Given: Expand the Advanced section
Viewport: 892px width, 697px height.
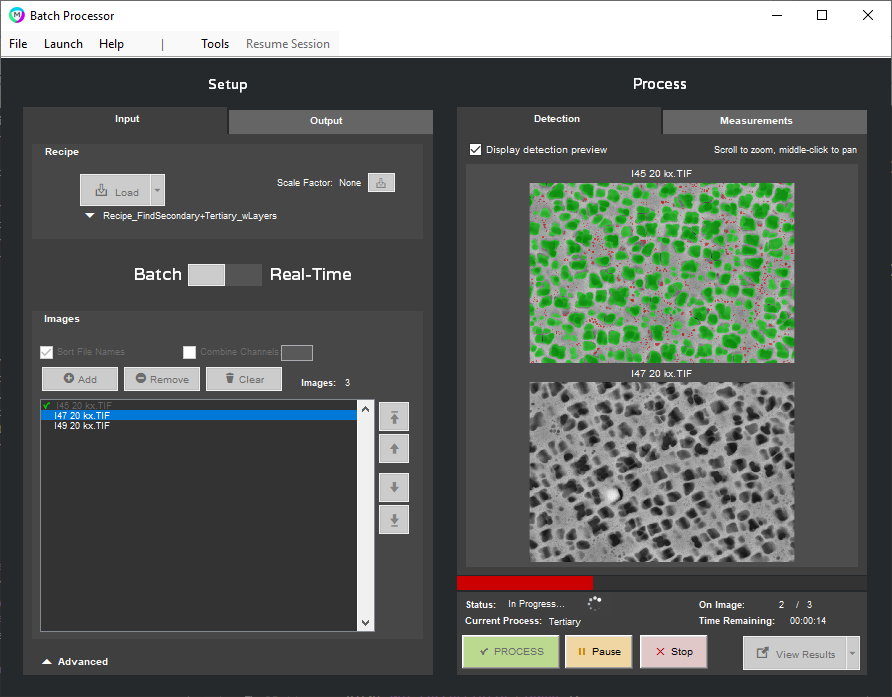Looking at the screenshot, I should pos(76,661).
